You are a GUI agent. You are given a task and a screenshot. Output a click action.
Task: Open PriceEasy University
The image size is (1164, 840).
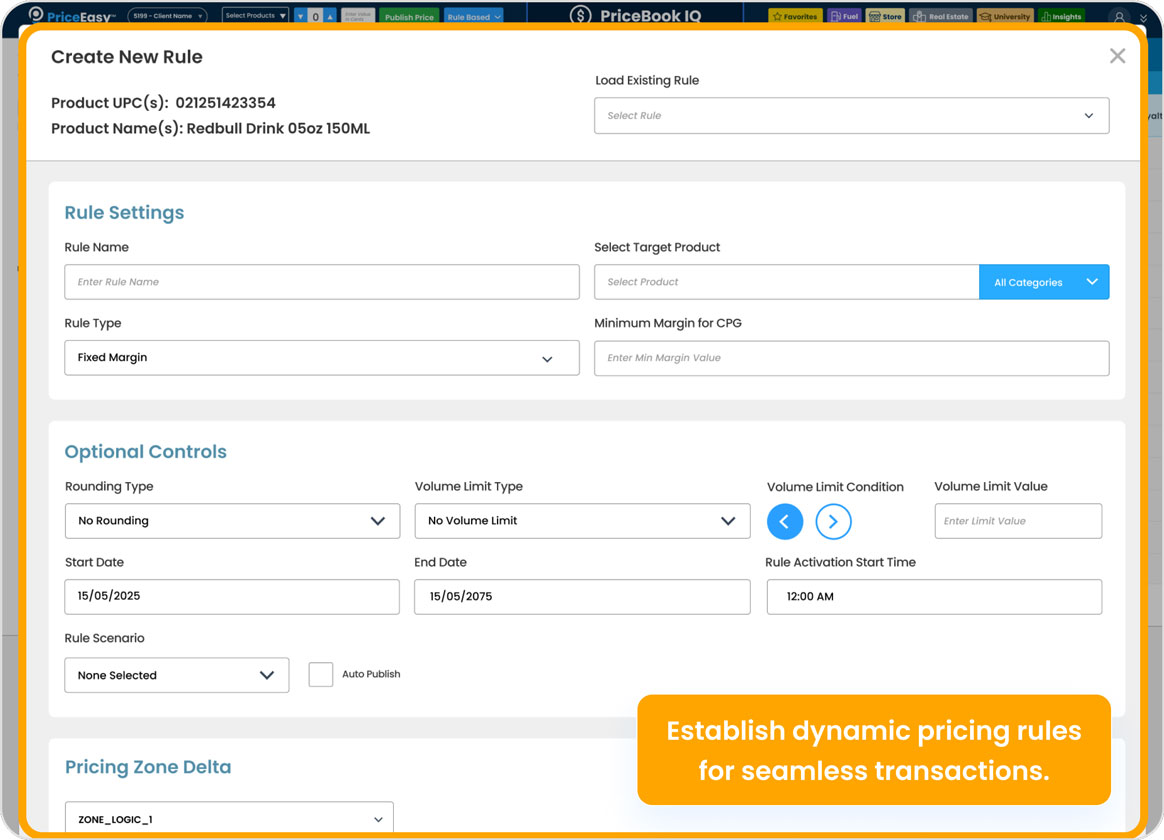click(1003, 15)
